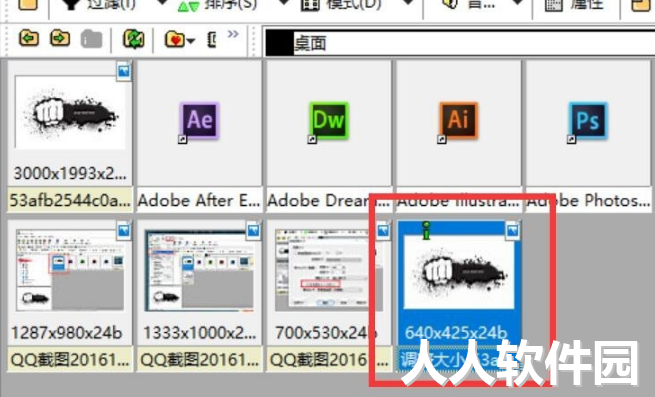Select the highlighted 640x425x24b thumbnail

coord(459,272)
